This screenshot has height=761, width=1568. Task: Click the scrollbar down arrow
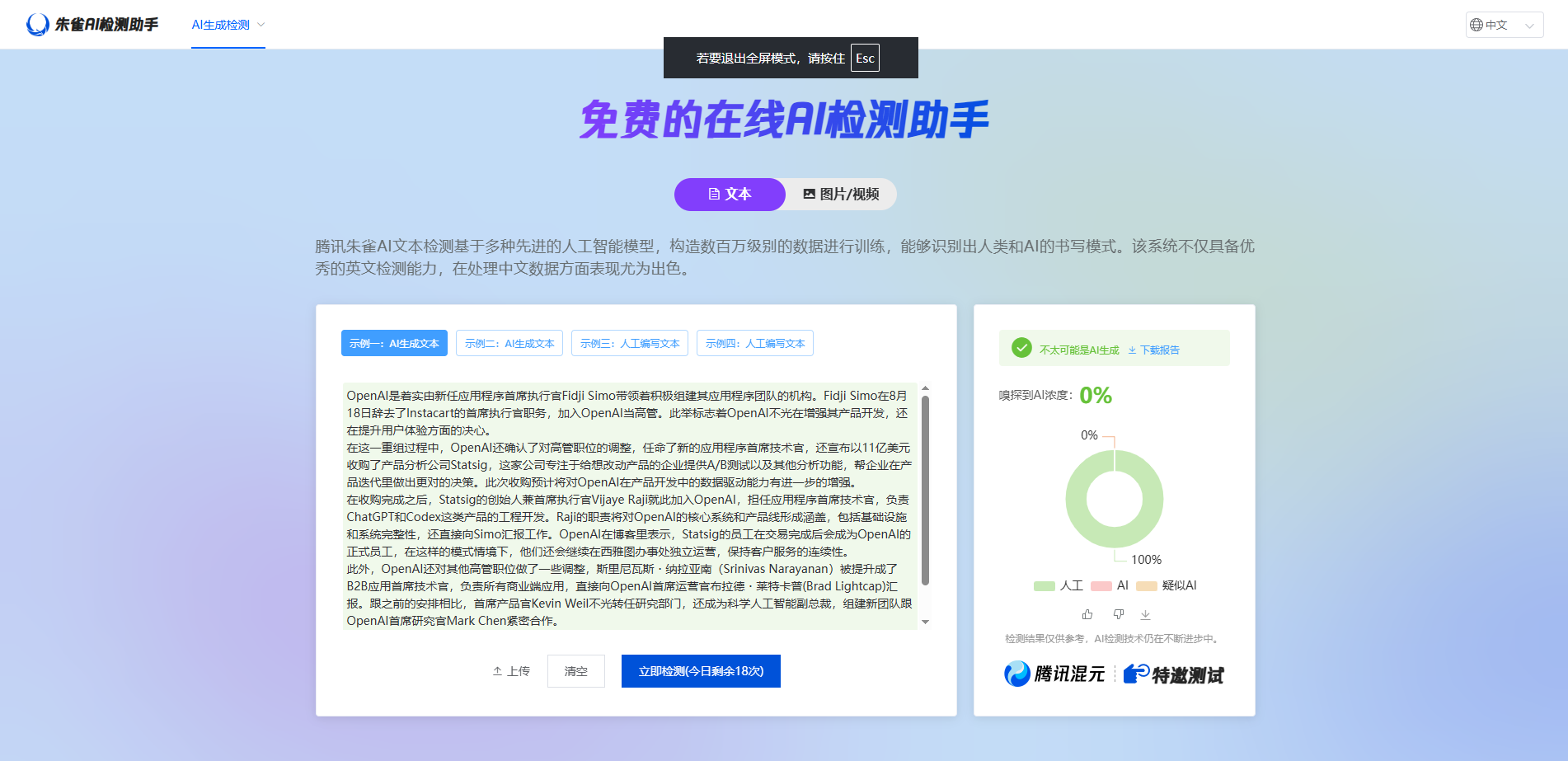click(x=925, y=622)
